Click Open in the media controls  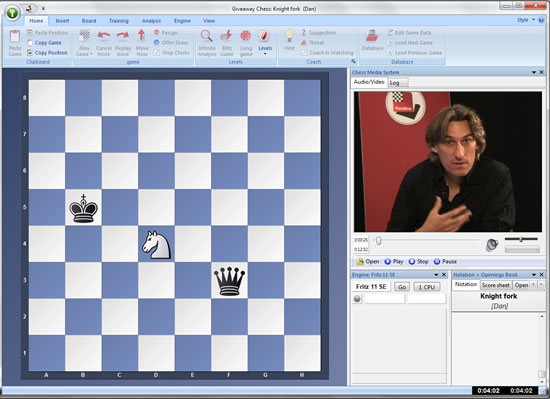tap(368, 262)
